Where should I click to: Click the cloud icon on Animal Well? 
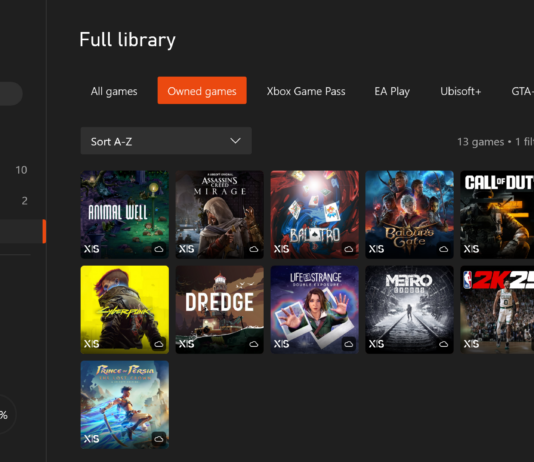pos(159,249)
